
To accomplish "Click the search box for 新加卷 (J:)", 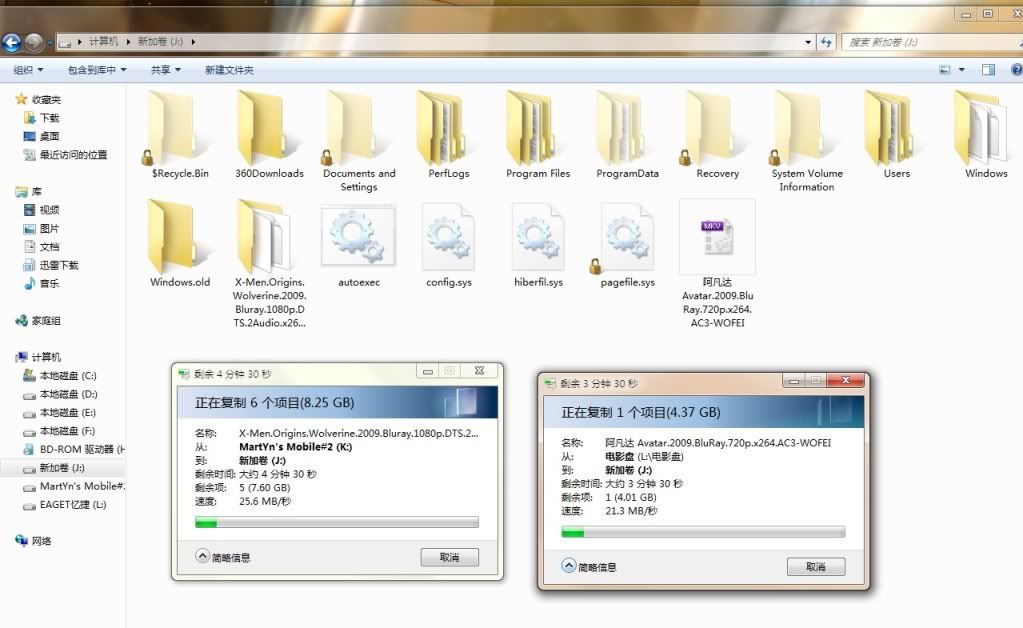I will click(925, 42).
